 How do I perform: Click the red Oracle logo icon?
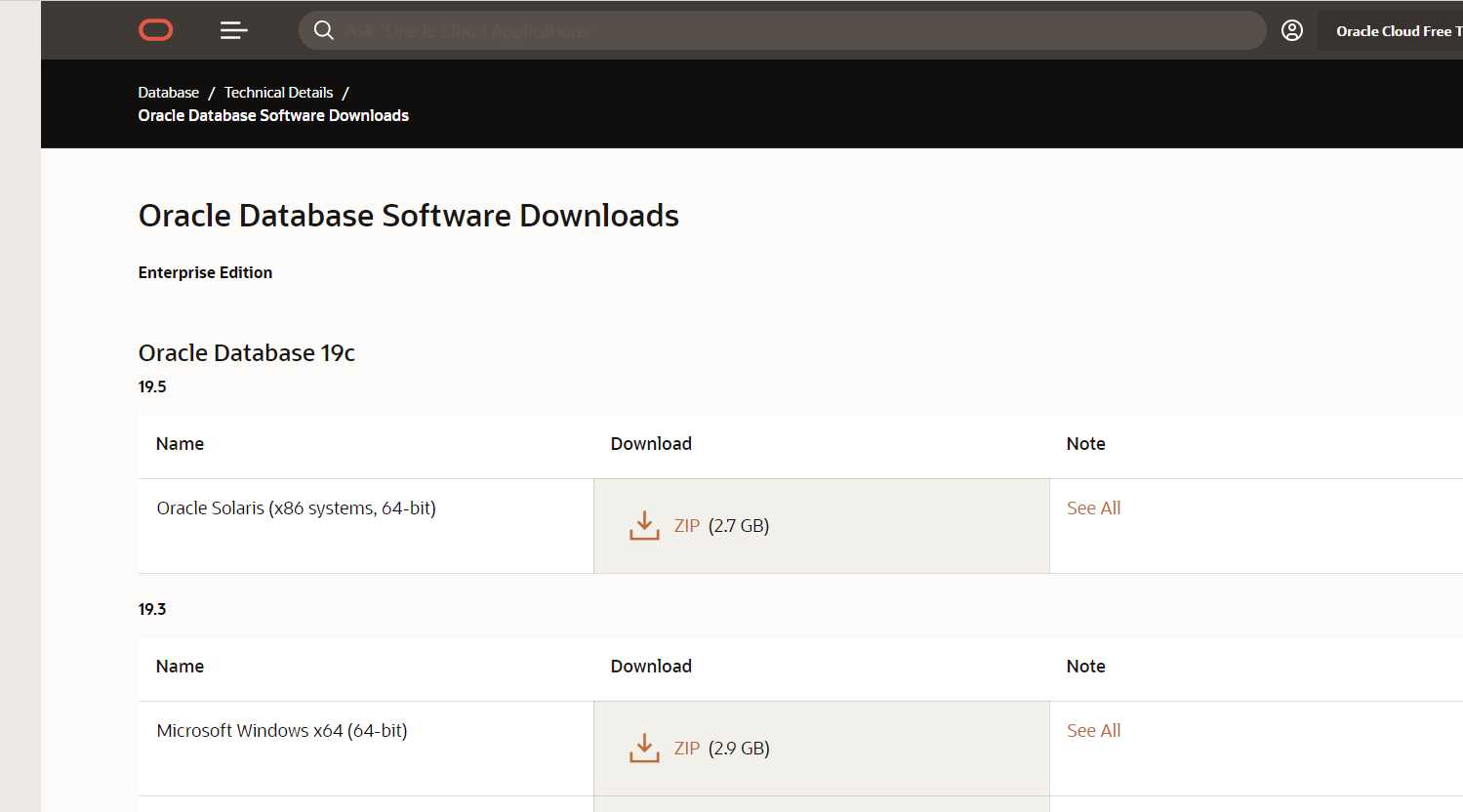[155, 30]
